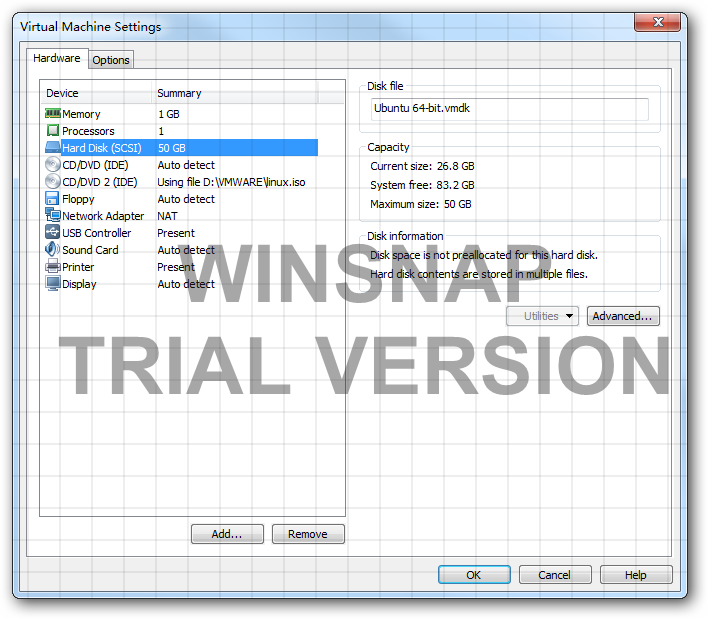Click the Floppy disk icon

pos(52,198)
